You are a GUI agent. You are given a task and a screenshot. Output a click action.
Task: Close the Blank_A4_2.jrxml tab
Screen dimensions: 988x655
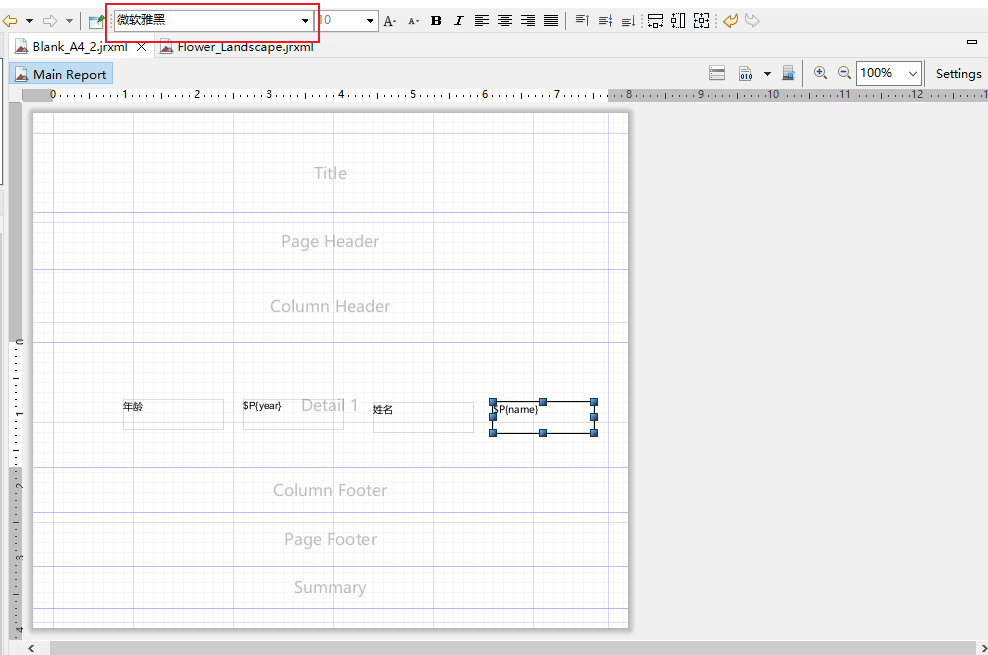142,47
